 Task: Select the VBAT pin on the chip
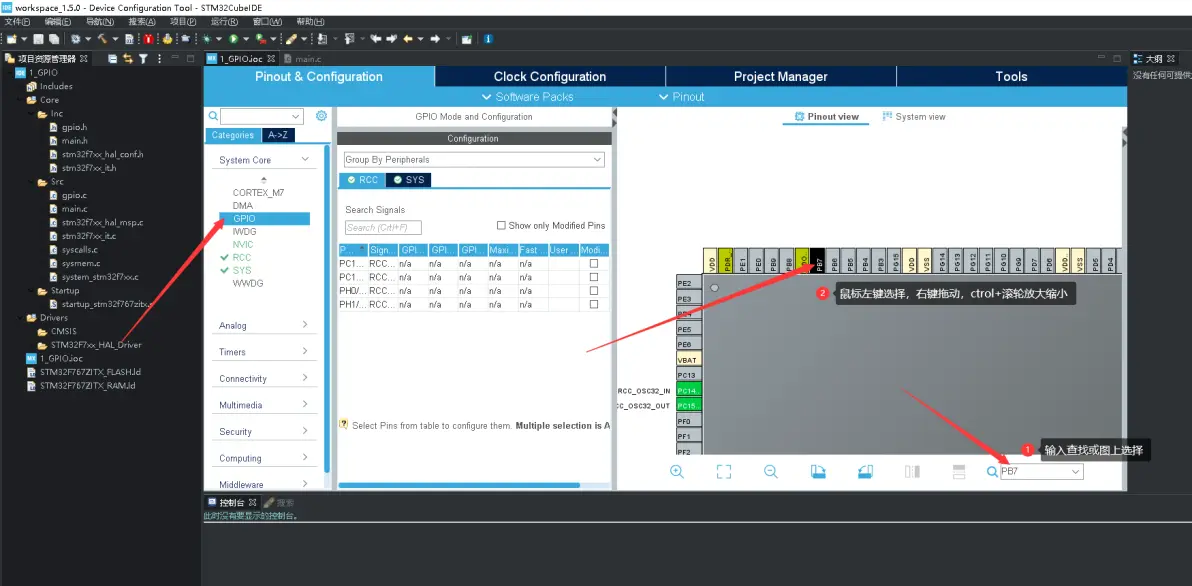click(689, 360)
